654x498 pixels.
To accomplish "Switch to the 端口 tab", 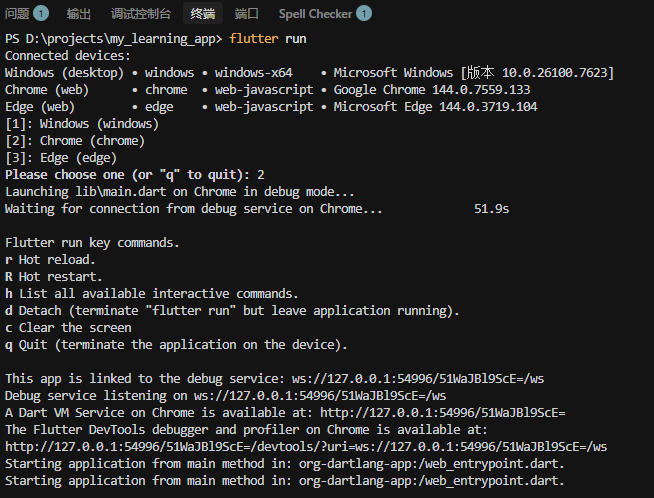I will tap(247, 14).
